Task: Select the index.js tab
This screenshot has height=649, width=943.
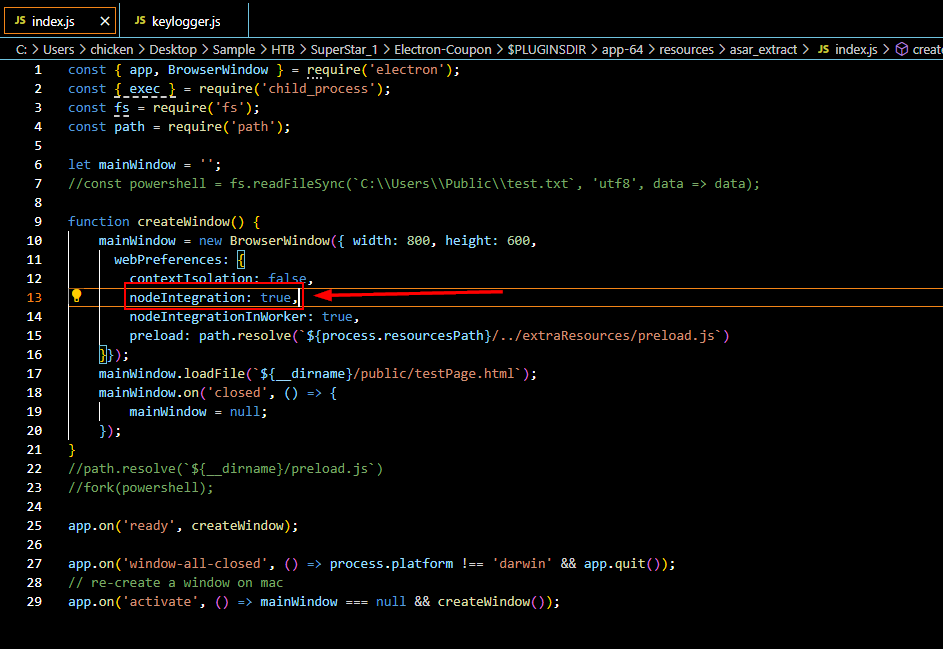Action: pos(53,21)
